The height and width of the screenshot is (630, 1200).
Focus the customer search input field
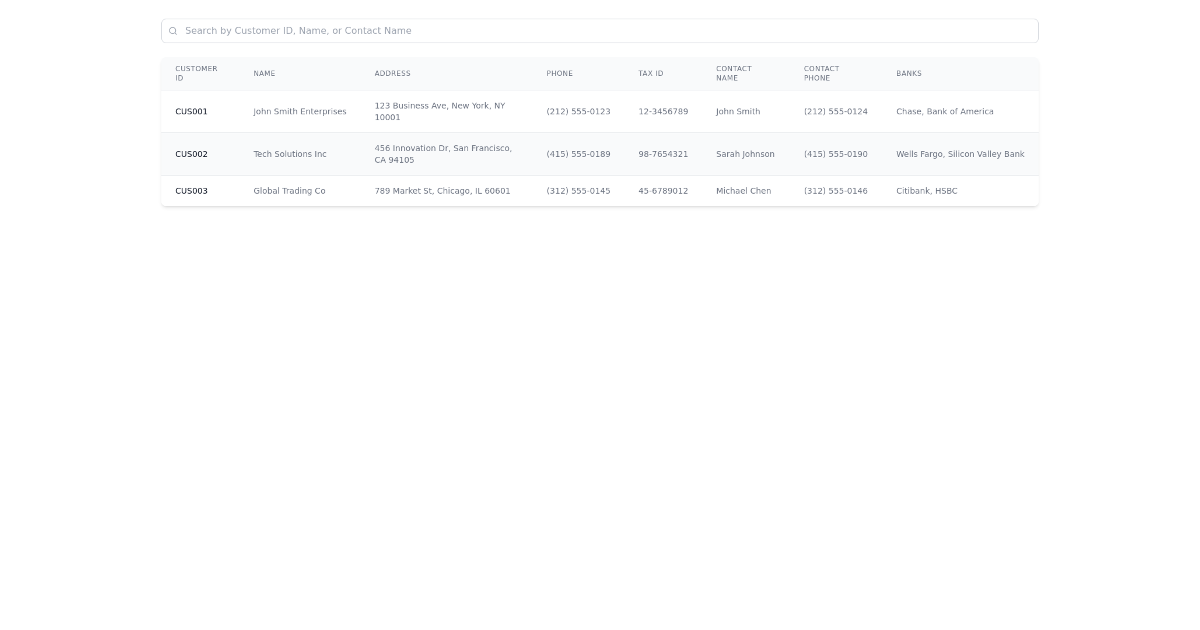click(x=600, y=31)
